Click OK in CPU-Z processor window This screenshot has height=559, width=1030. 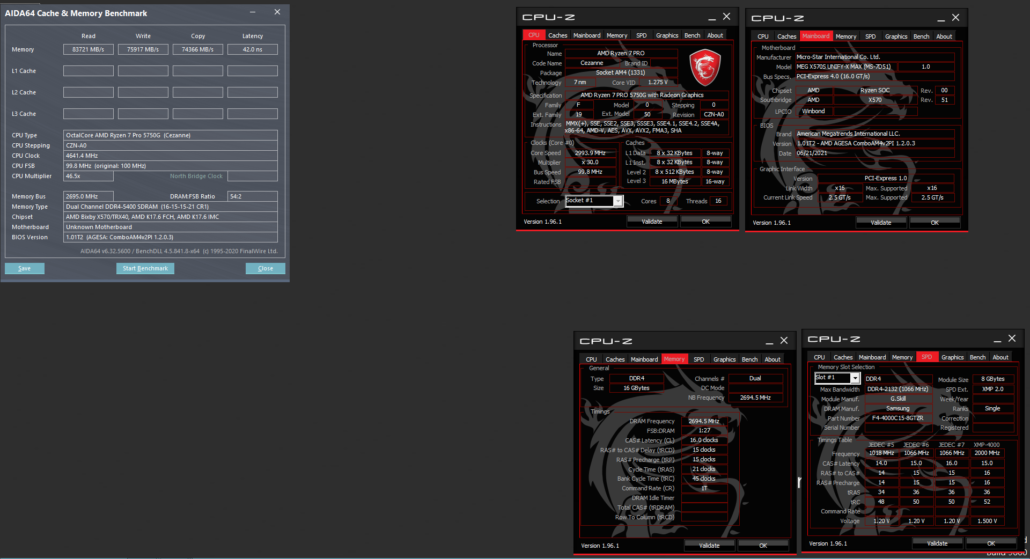coord(705,221)
